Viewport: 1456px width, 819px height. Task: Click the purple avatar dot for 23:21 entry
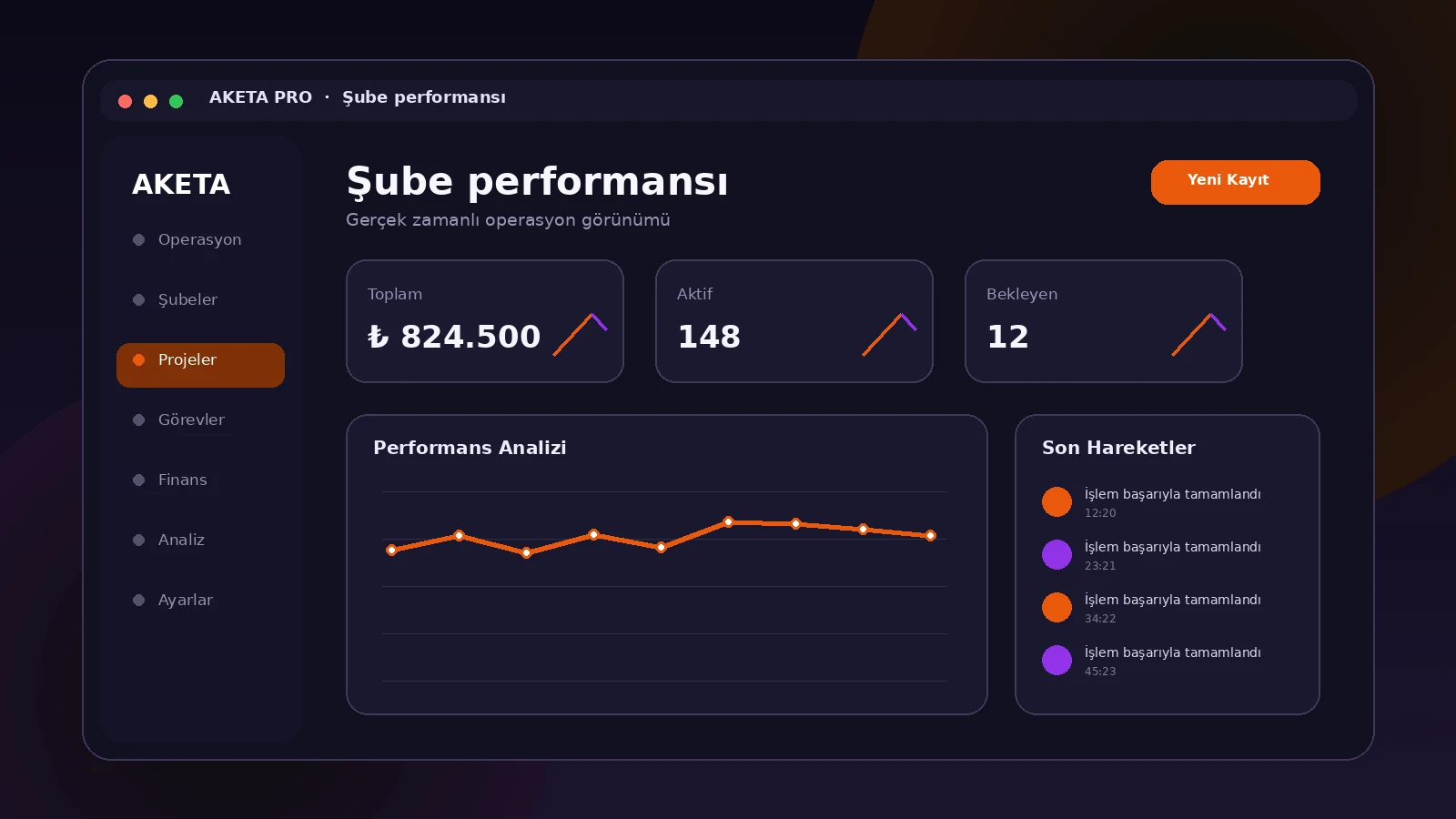point(1057,554)
